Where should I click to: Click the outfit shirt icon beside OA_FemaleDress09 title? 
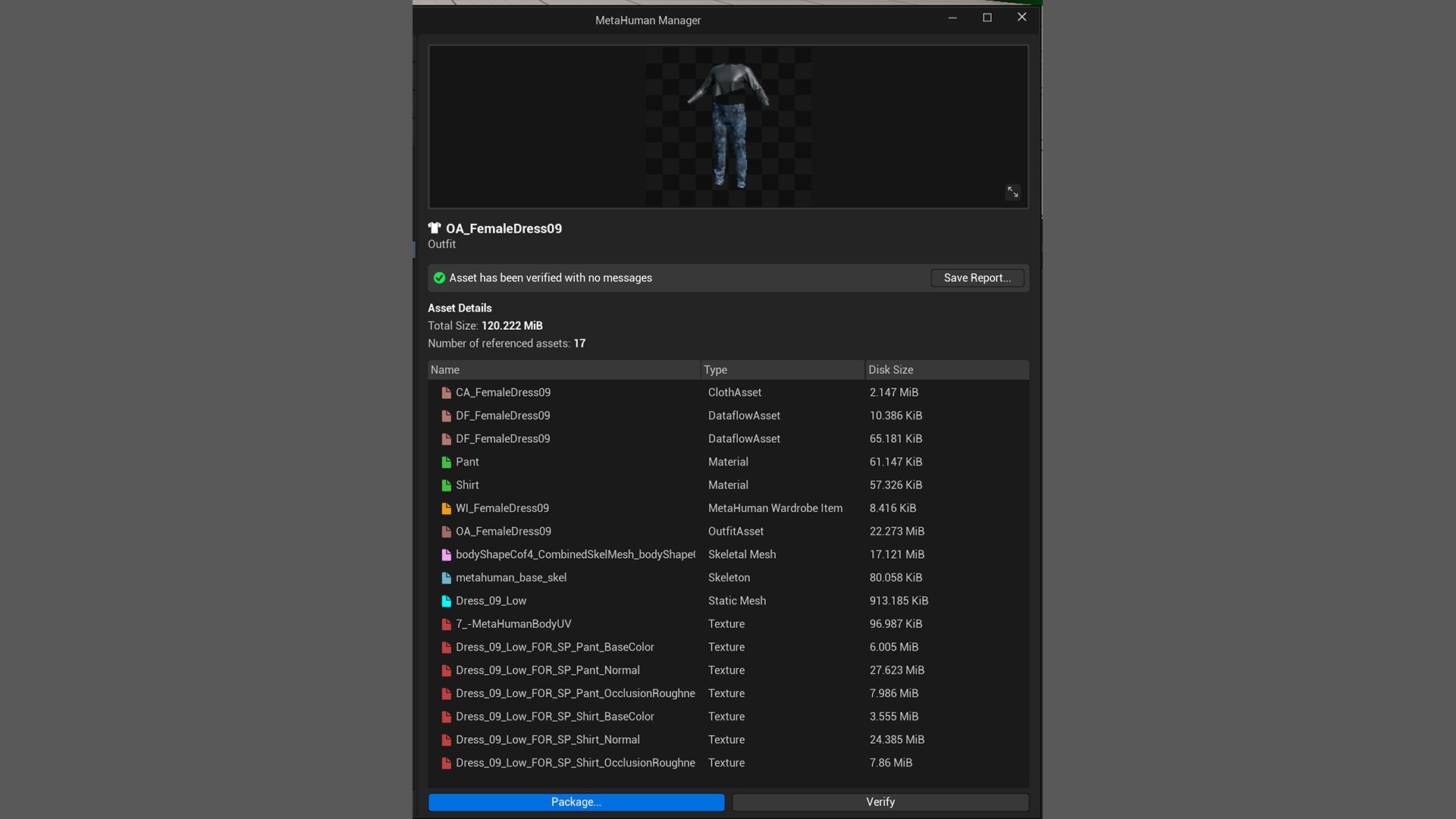pos(435,227)
